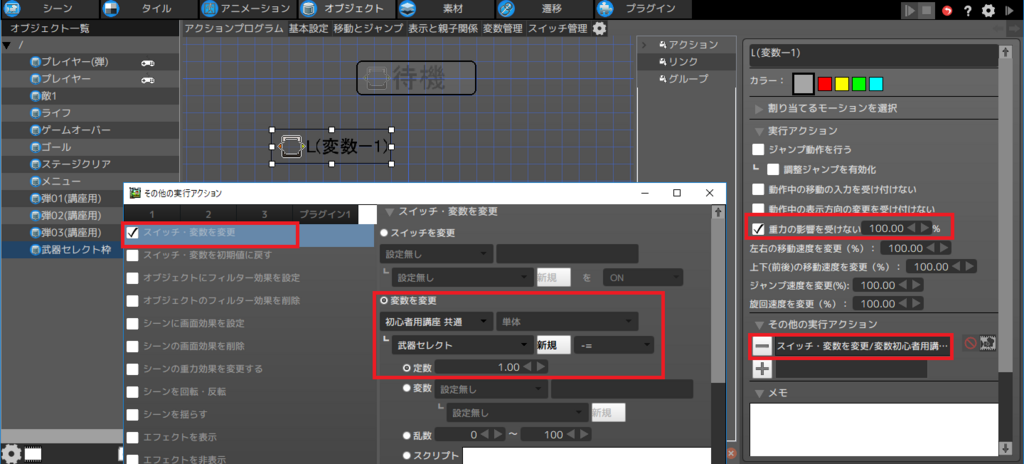This screenshot has height=464, width=1024.
Task: Select the 定数 radio button
Action: click(408, 367)
